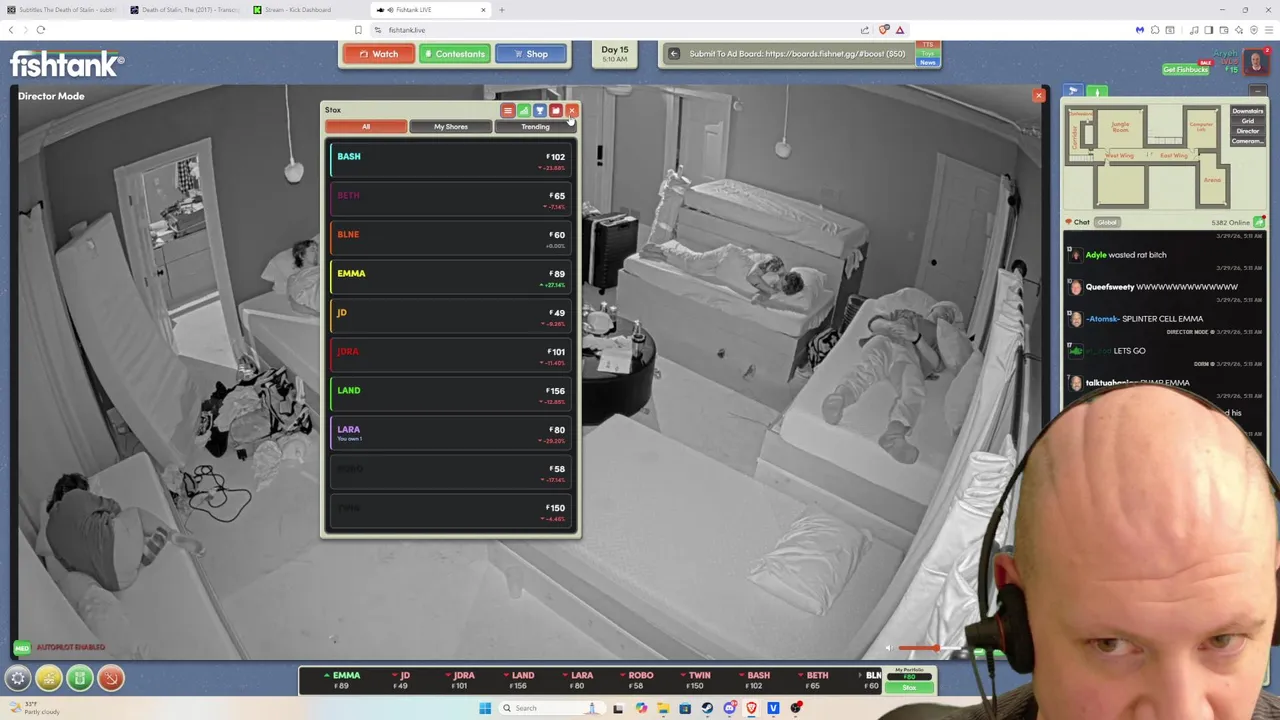This screenshot has height=720, width=1280.
Task: Bookmark this page
Action: pyautogui.click(x=358, y=30)
